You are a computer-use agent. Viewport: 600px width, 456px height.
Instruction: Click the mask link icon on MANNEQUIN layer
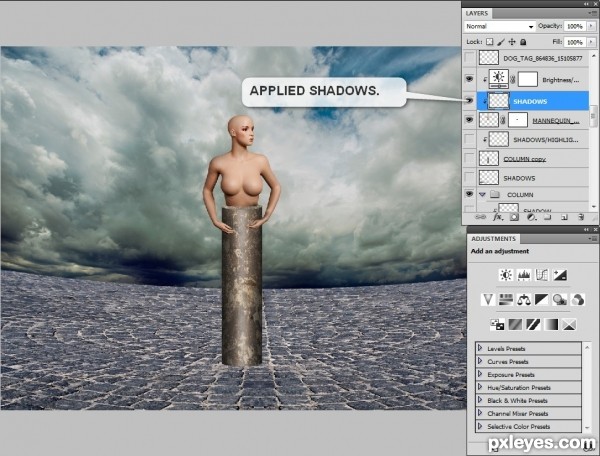coord(503,121)
